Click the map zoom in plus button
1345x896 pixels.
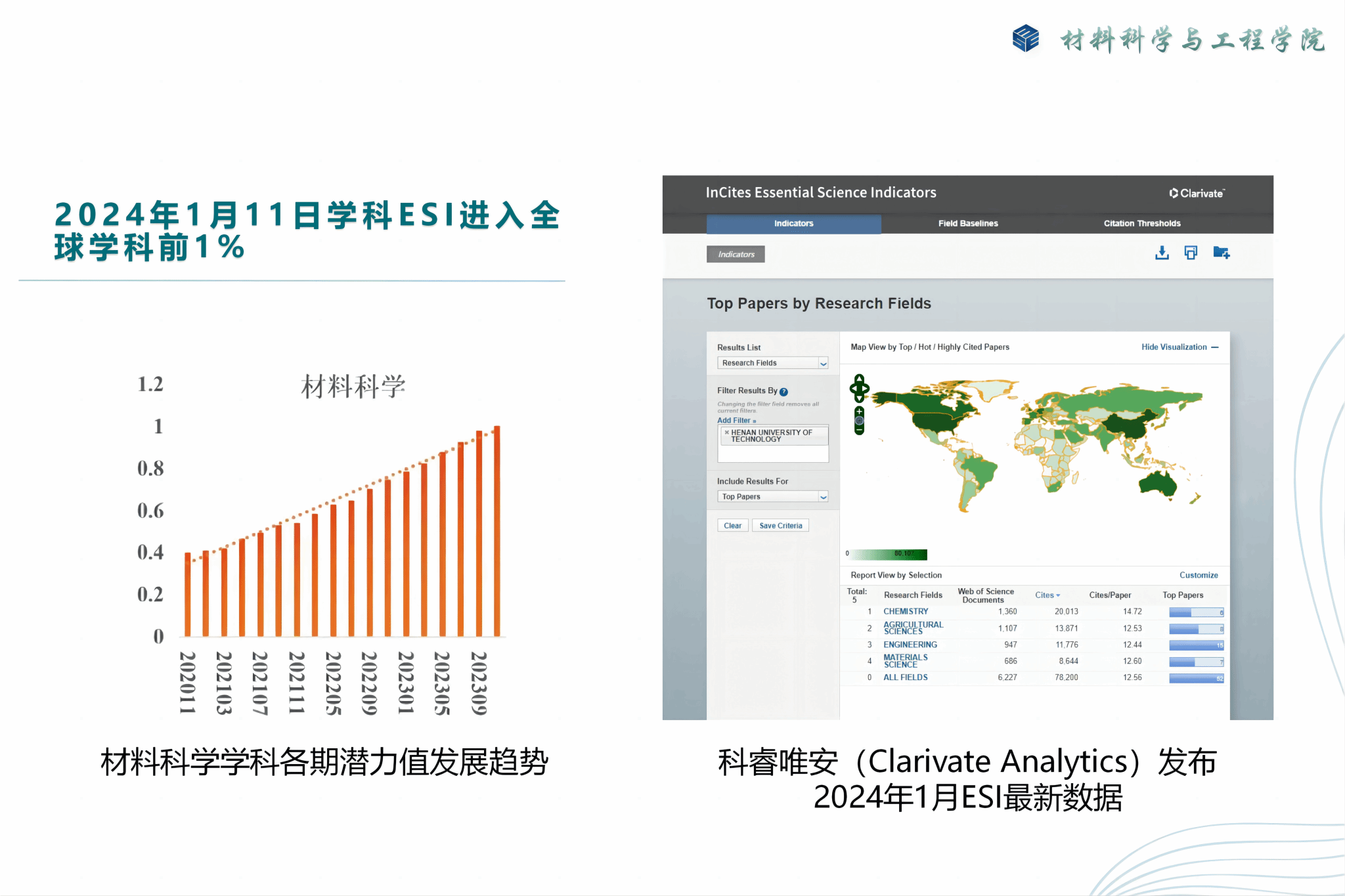tap(859, 412)
